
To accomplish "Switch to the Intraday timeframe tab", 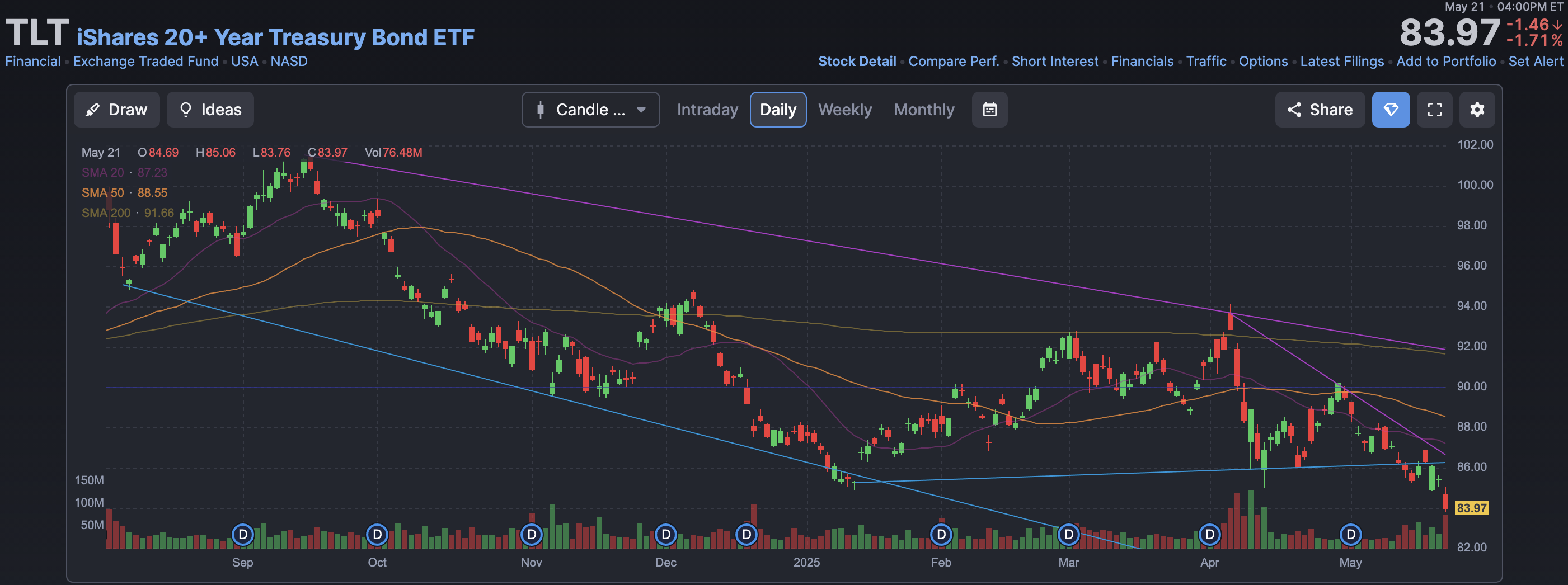I will point(707,110).
